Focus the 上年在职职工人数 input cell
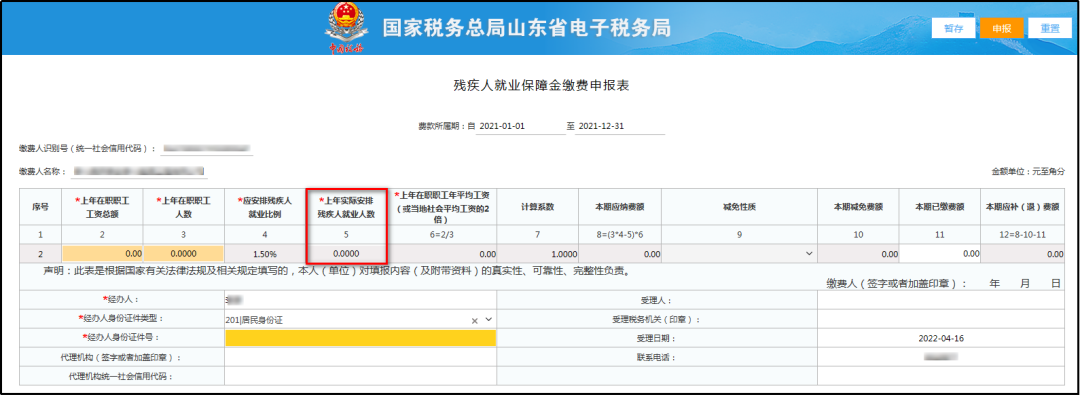 pos(183,254)
